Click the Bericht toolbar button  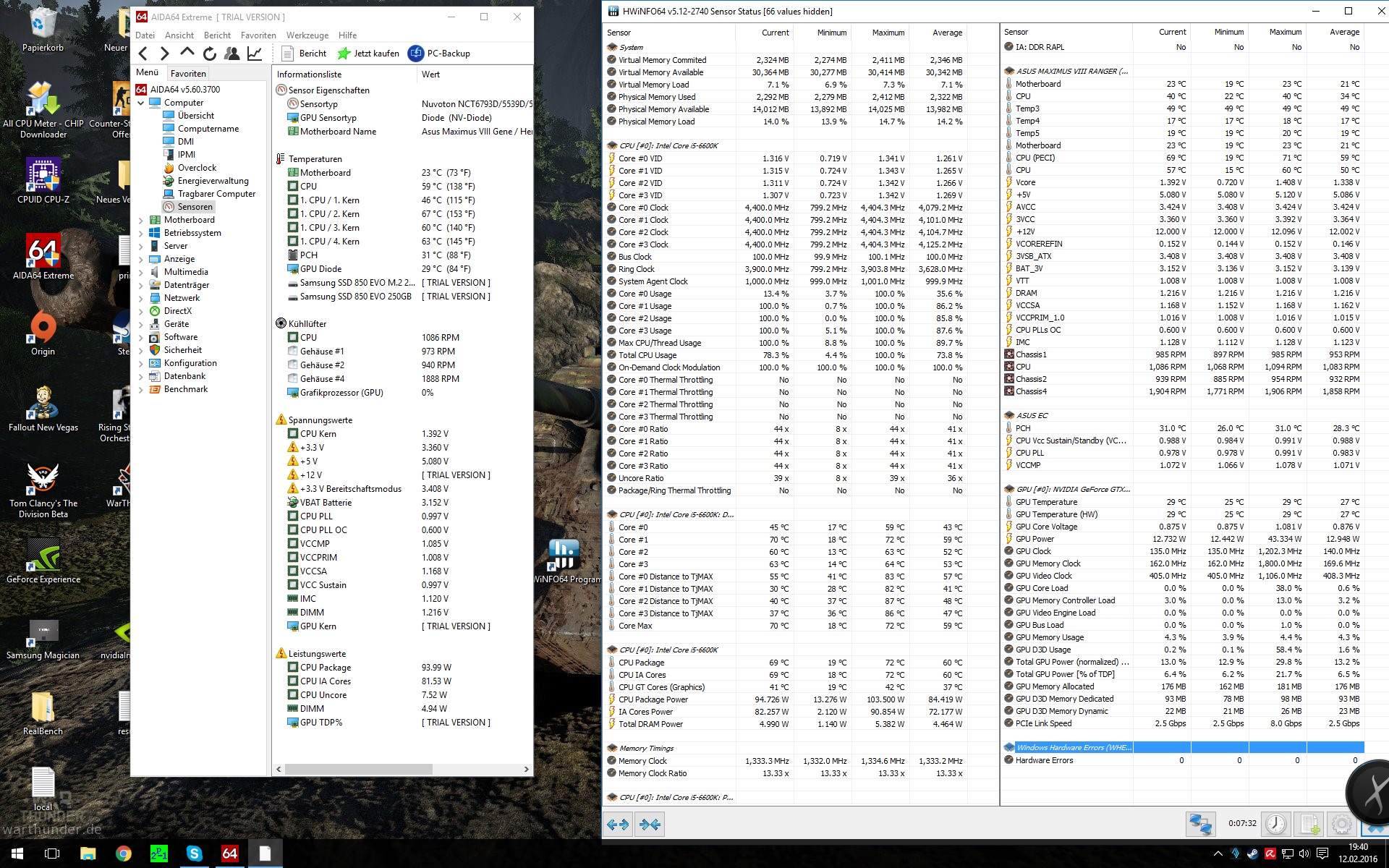tap(304, 54)
